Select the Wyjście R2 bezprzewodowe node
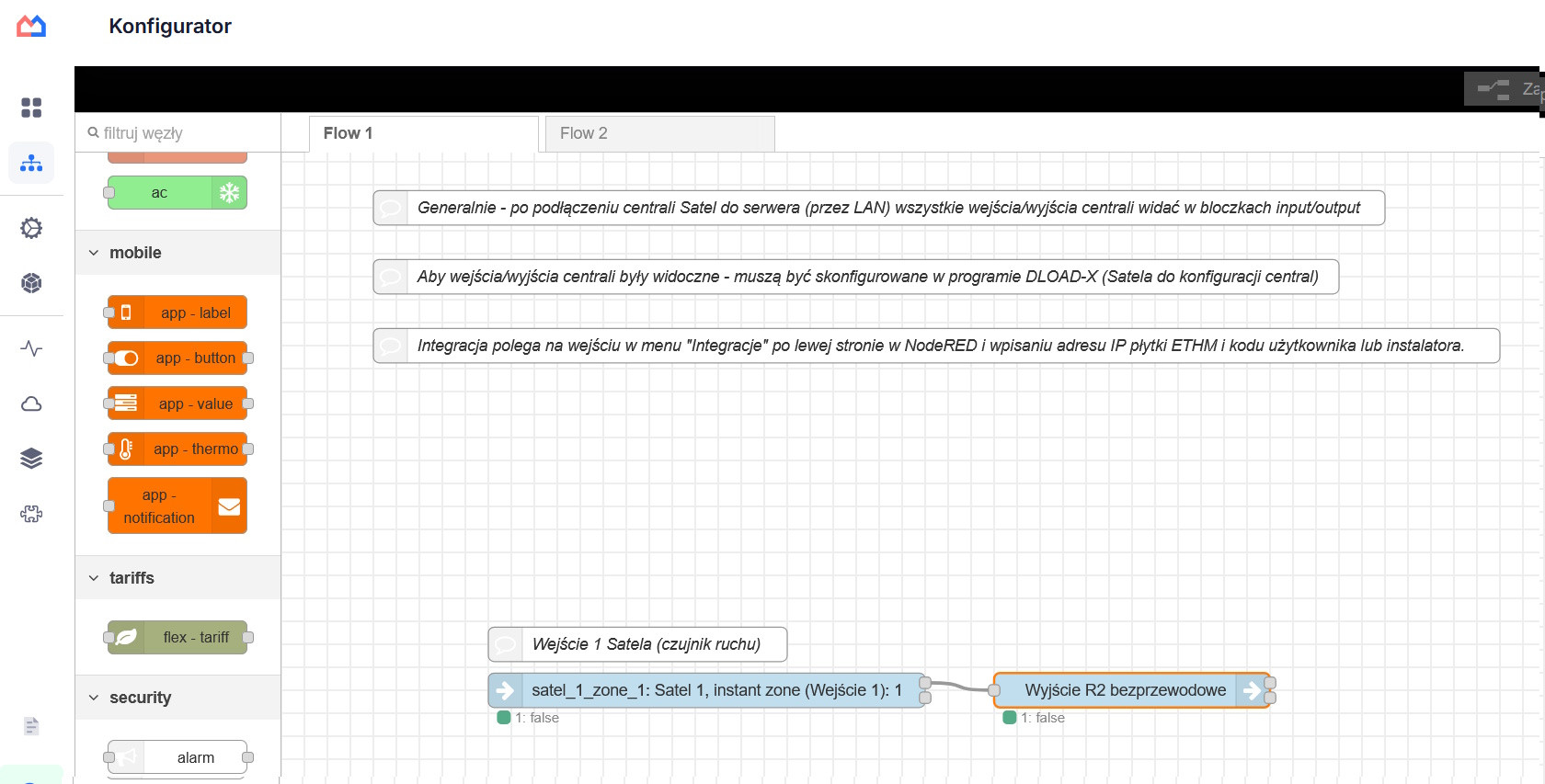 1132,690
